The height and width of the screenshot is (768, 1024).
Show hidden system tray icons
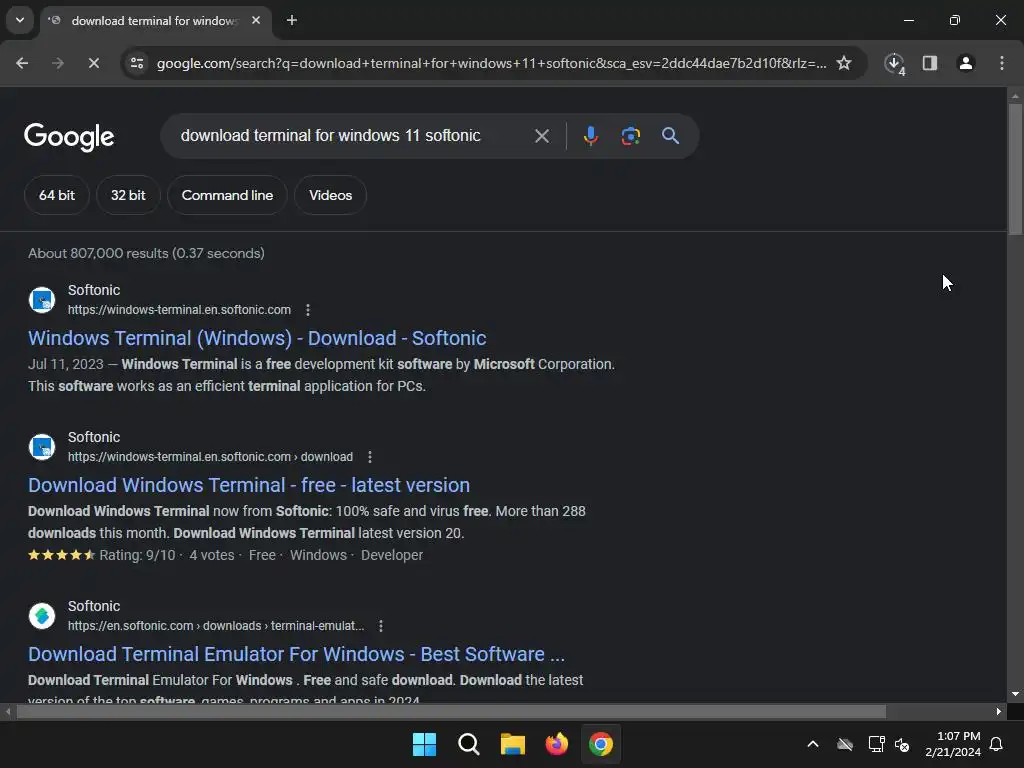[812, 744]
